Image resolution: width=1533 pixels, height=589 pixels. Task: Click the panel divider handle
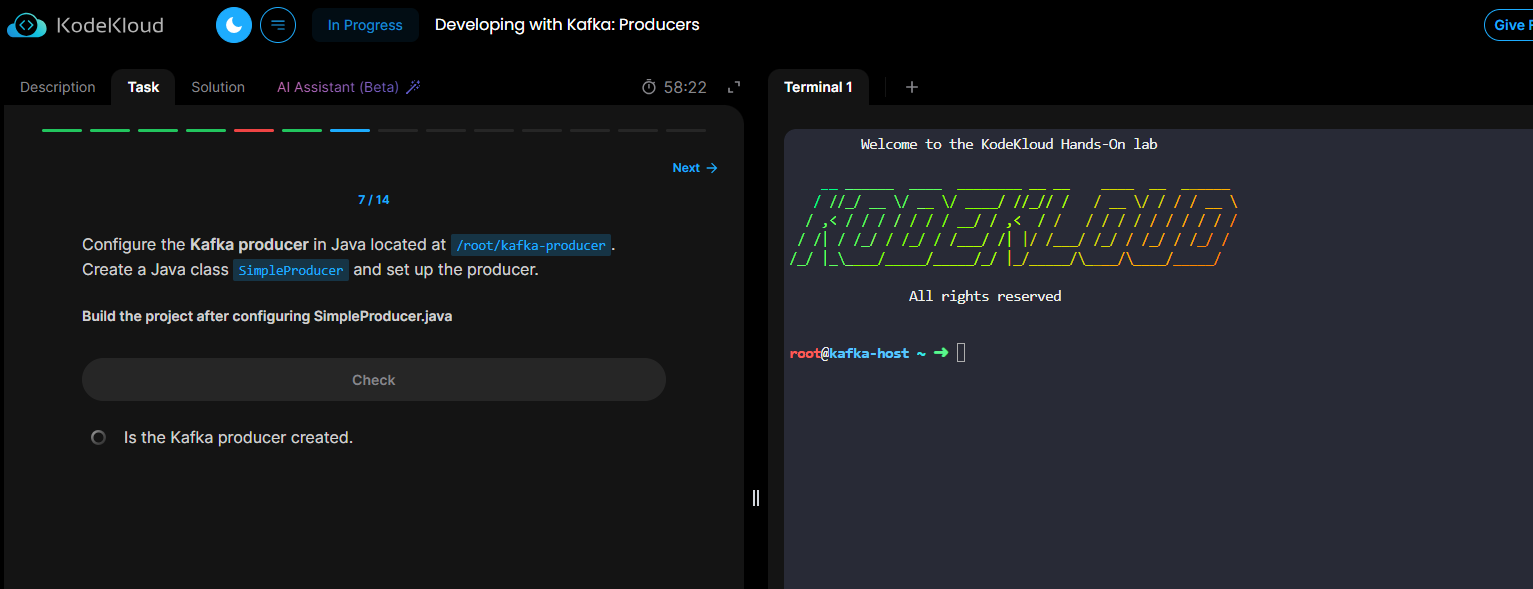point(756,497)
